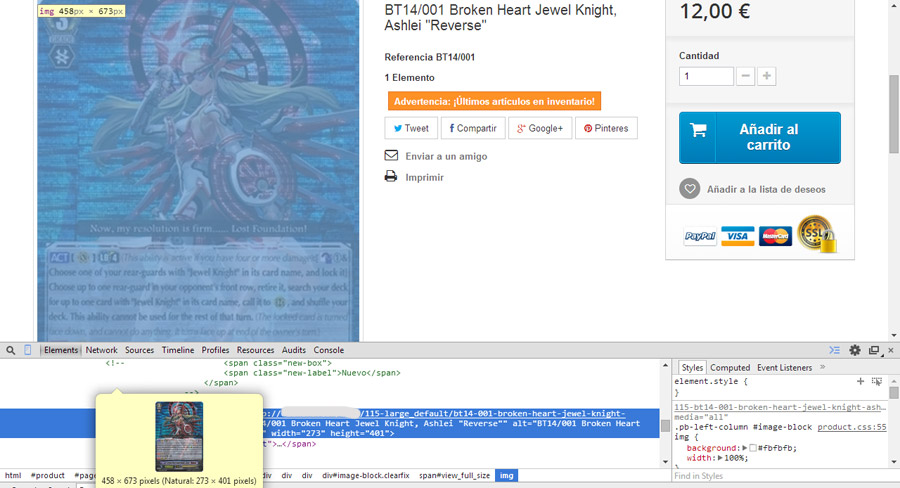Screen dimensions: 900x488
Task: Open the 115-bt14-001 stylesheet link in Styles
Action: [780, 407]
